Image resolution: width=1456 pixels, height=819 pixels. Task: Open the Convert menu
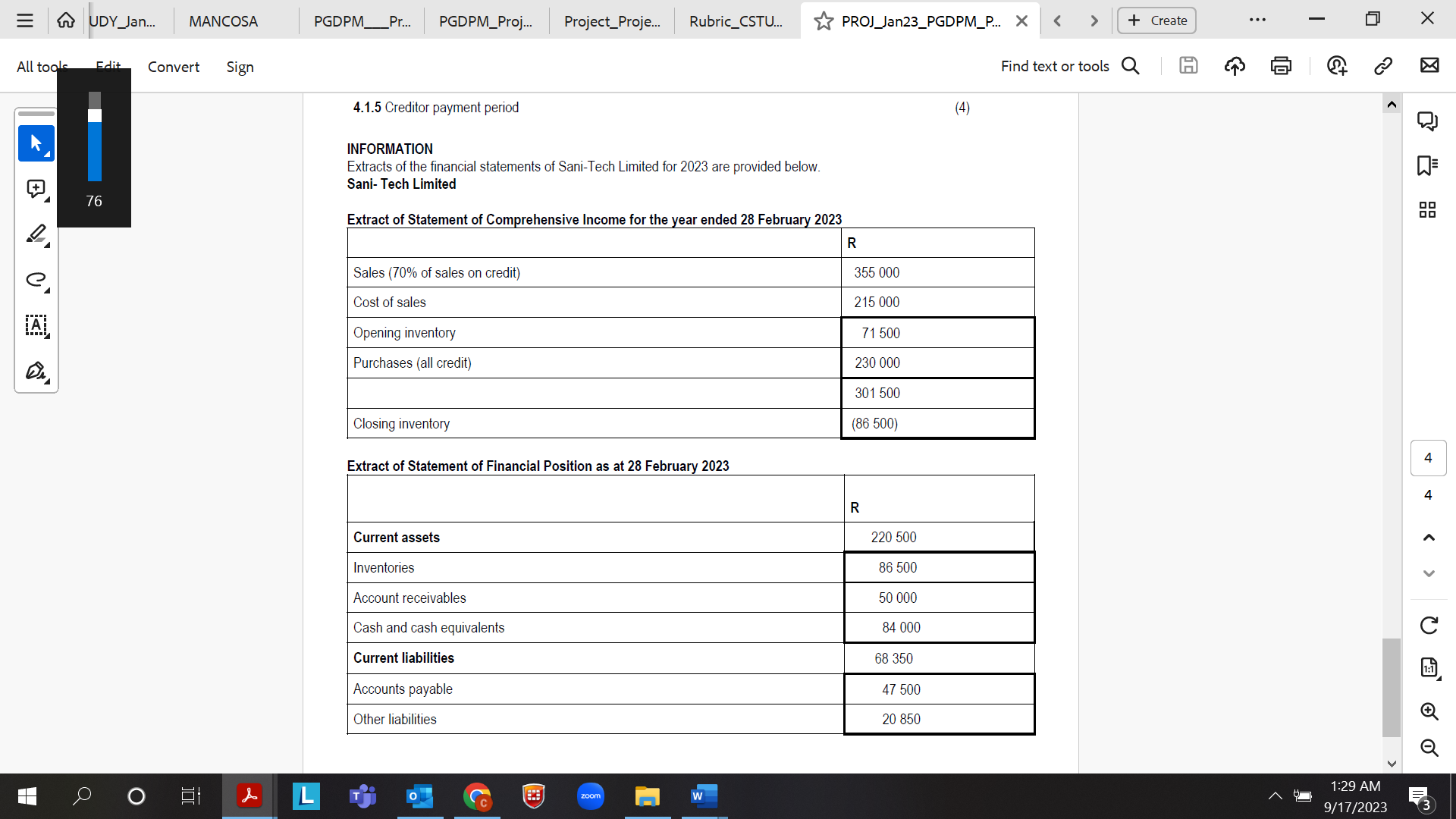174,67
